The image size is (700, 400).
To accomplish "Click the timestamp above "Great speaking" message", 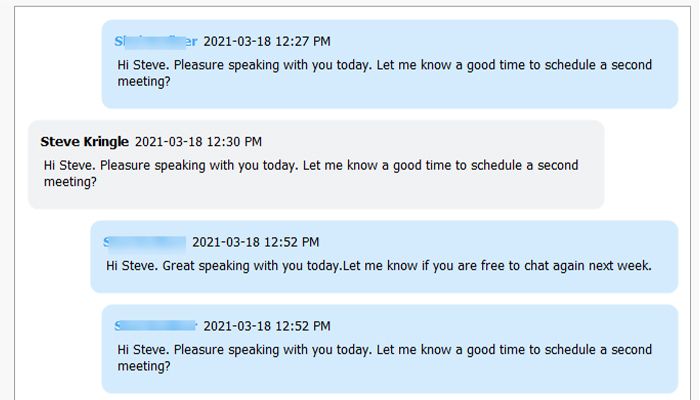I will [x=255, y=242].
